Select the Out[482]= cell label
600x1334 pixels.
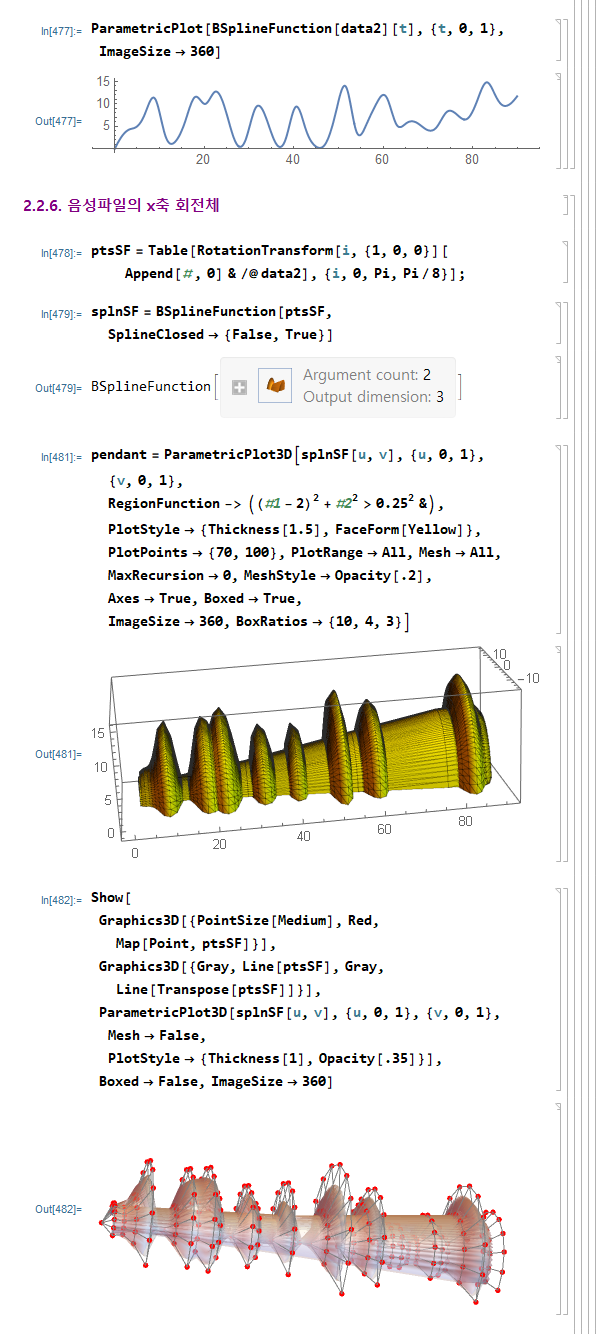pyautogui.click(x=58, y=1209)
